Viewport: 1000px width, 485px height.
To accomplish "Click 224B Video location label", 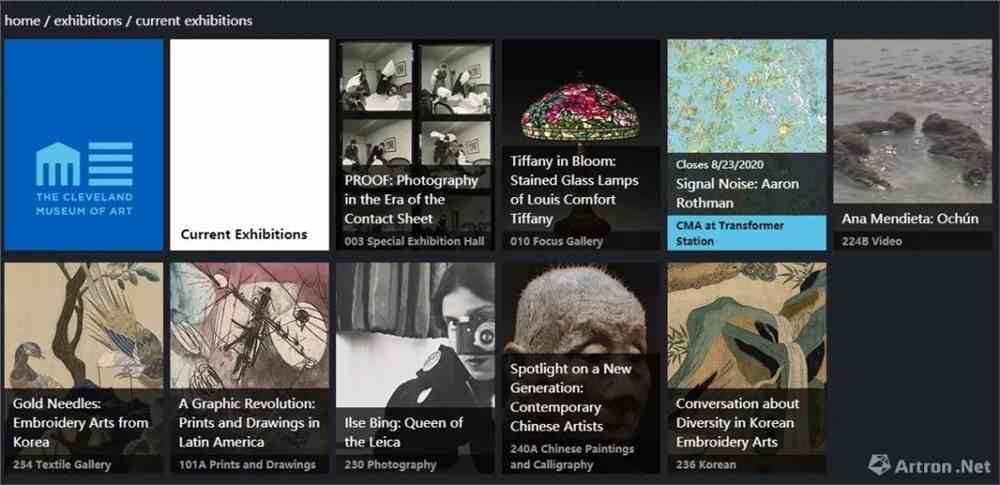I will coord(872,242).
